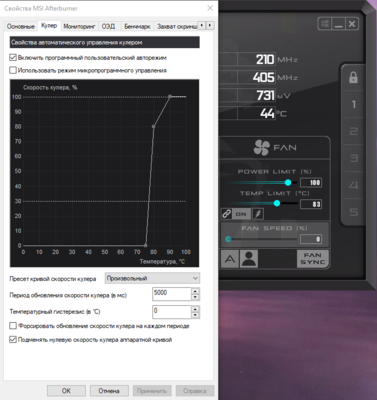Decrease temperature hysteresis value stepper
Screen dimensions: 377x400
(195, 315)
